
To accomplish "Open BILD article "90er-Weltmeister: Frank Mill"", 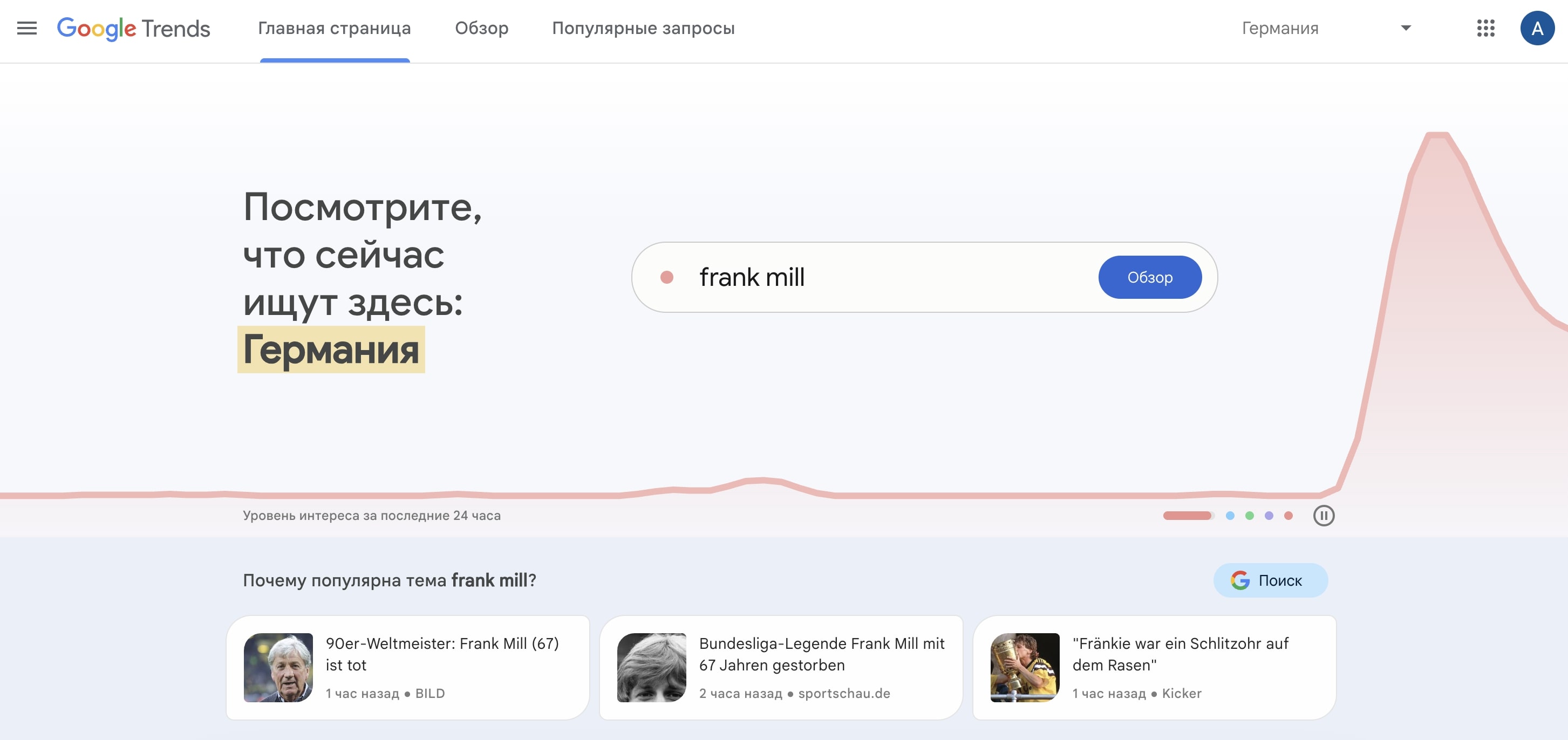I will [407, 667].
